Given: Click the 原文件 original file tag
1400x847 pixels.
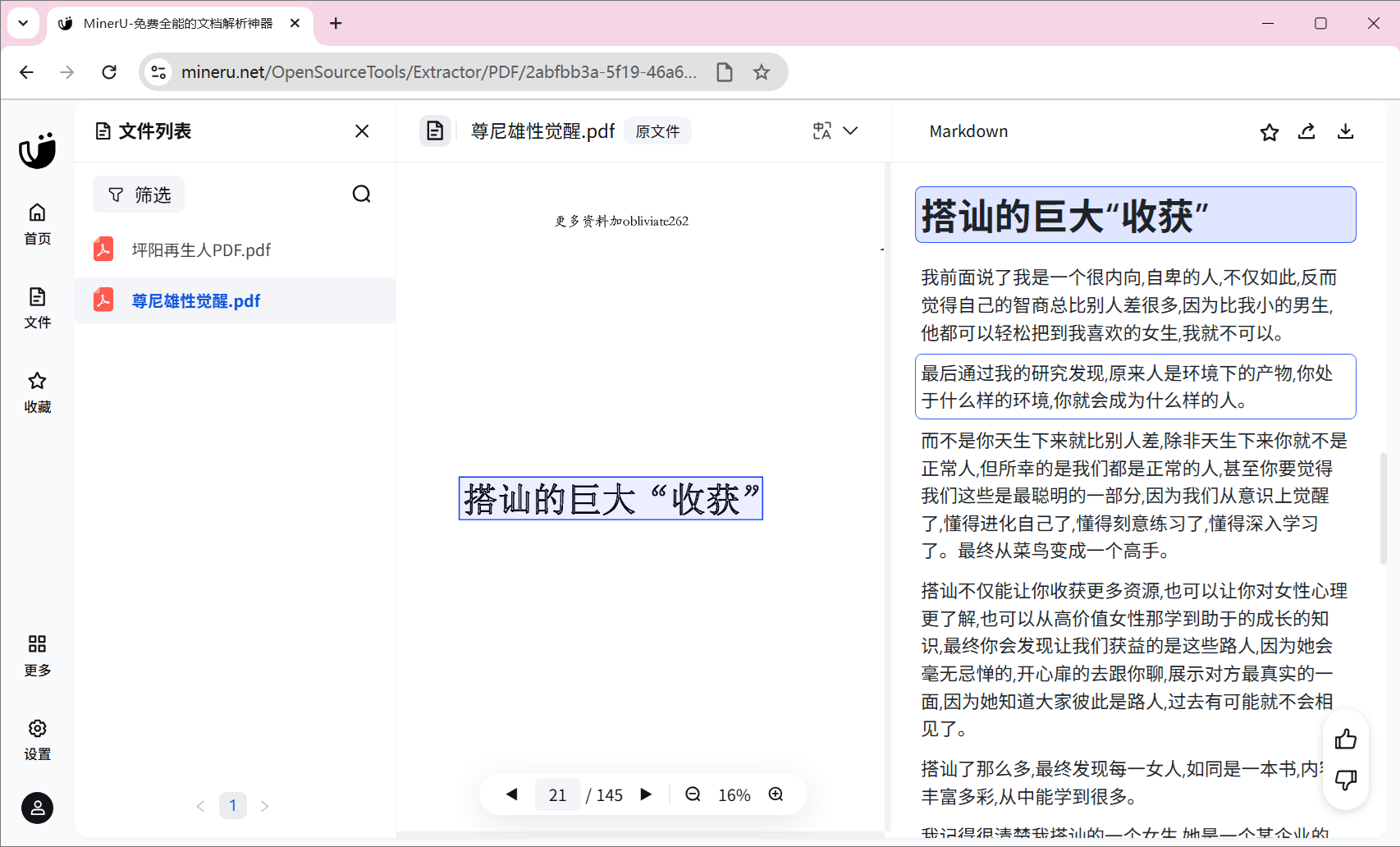Looking at the screenshot, I should (x=657, y=131).
